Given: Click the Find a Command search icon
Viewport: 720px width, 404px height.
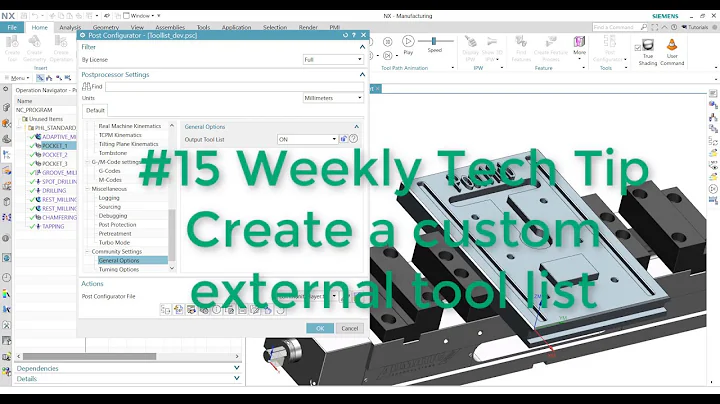Looking at the screenshot, I should pos(644,28).
